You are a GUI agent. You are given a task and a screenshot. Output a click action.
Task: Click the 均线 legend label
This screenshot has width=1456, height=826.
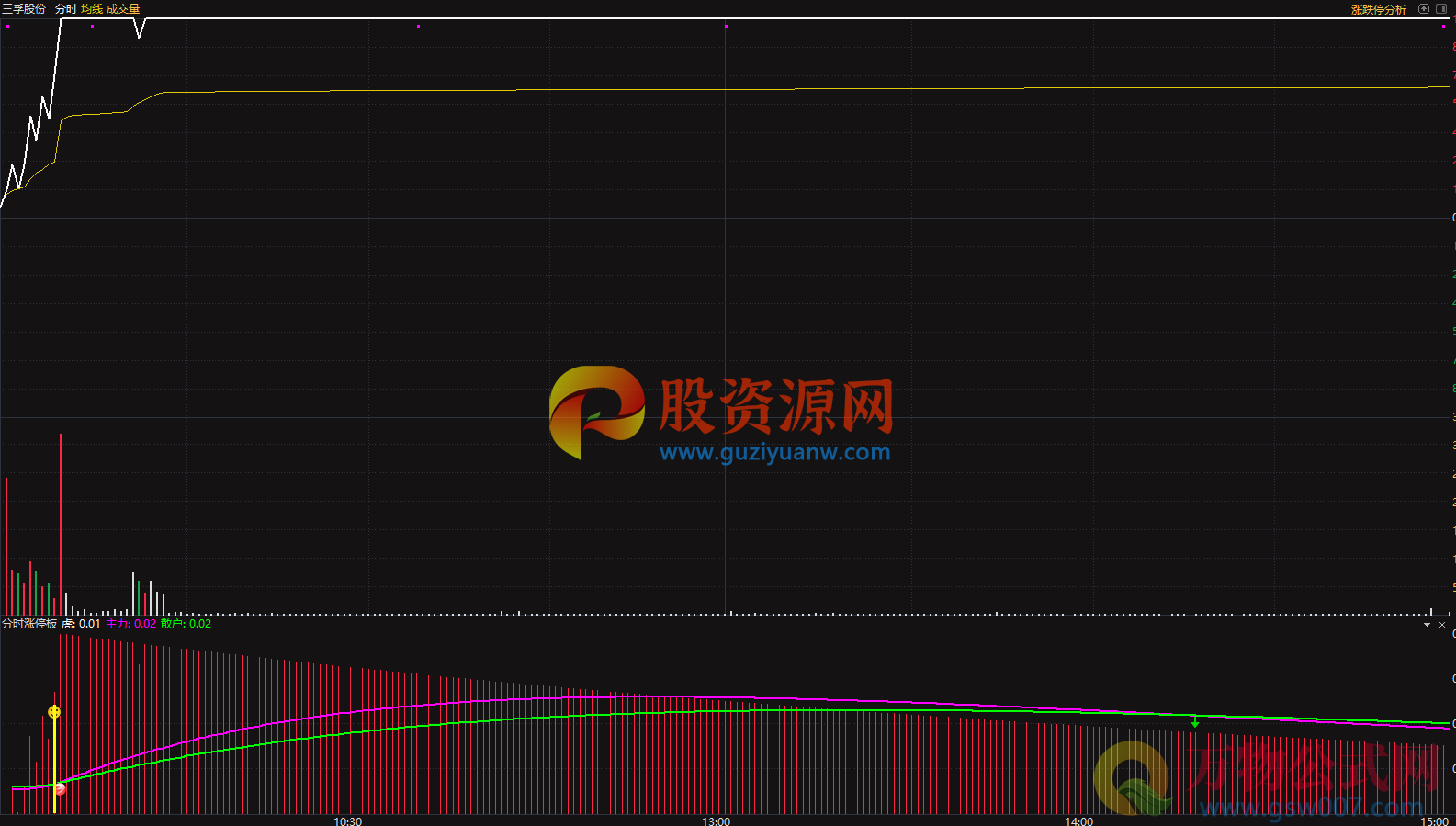coord(92,9)
